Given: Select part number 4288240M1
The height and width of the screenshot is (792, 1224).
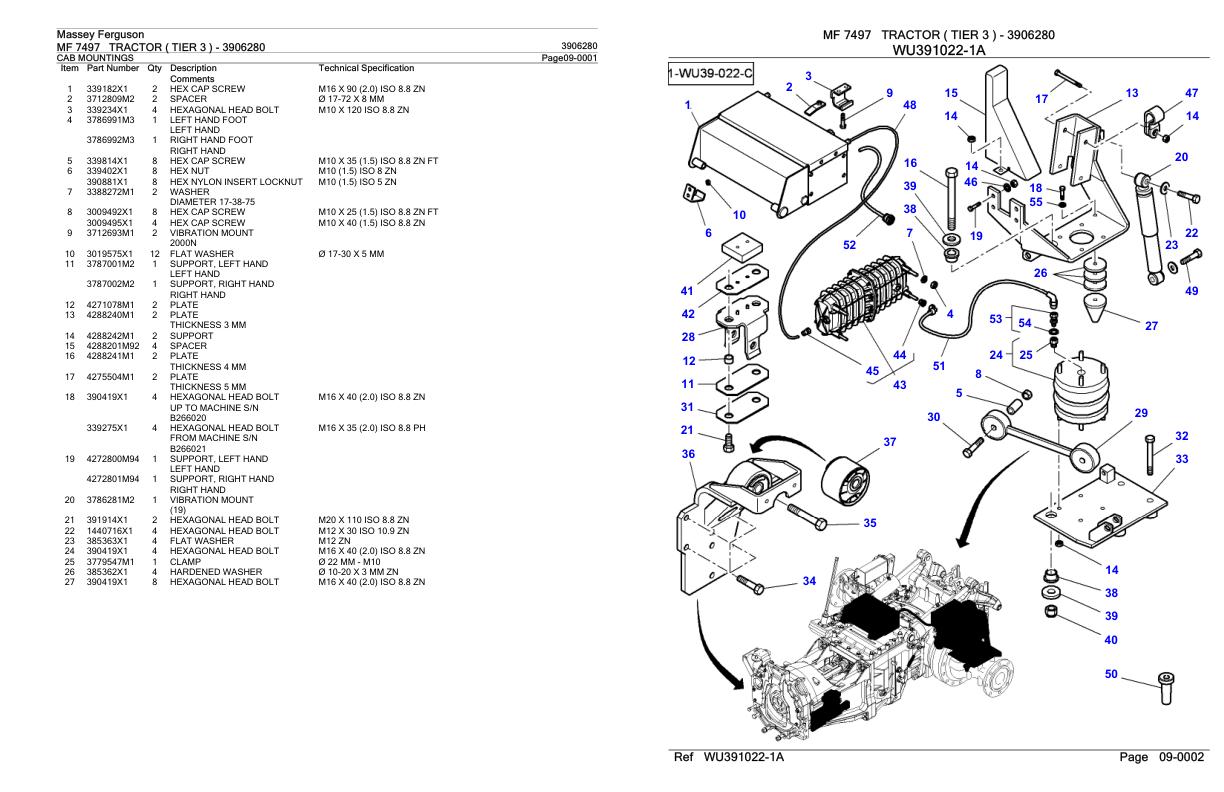Looking at the screenshot, I should tap(112, 316).
